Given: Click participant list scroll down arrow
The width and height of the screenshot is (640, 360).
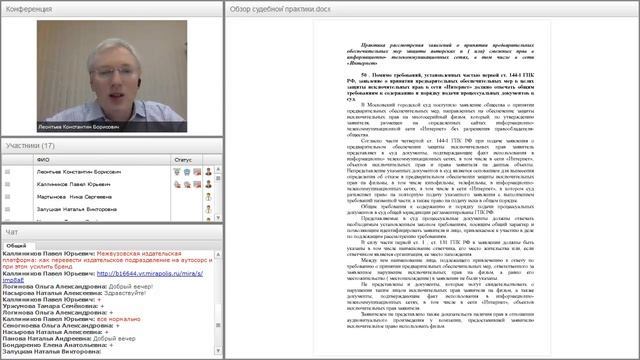Looking at the screenshot, I should point(218,218).
